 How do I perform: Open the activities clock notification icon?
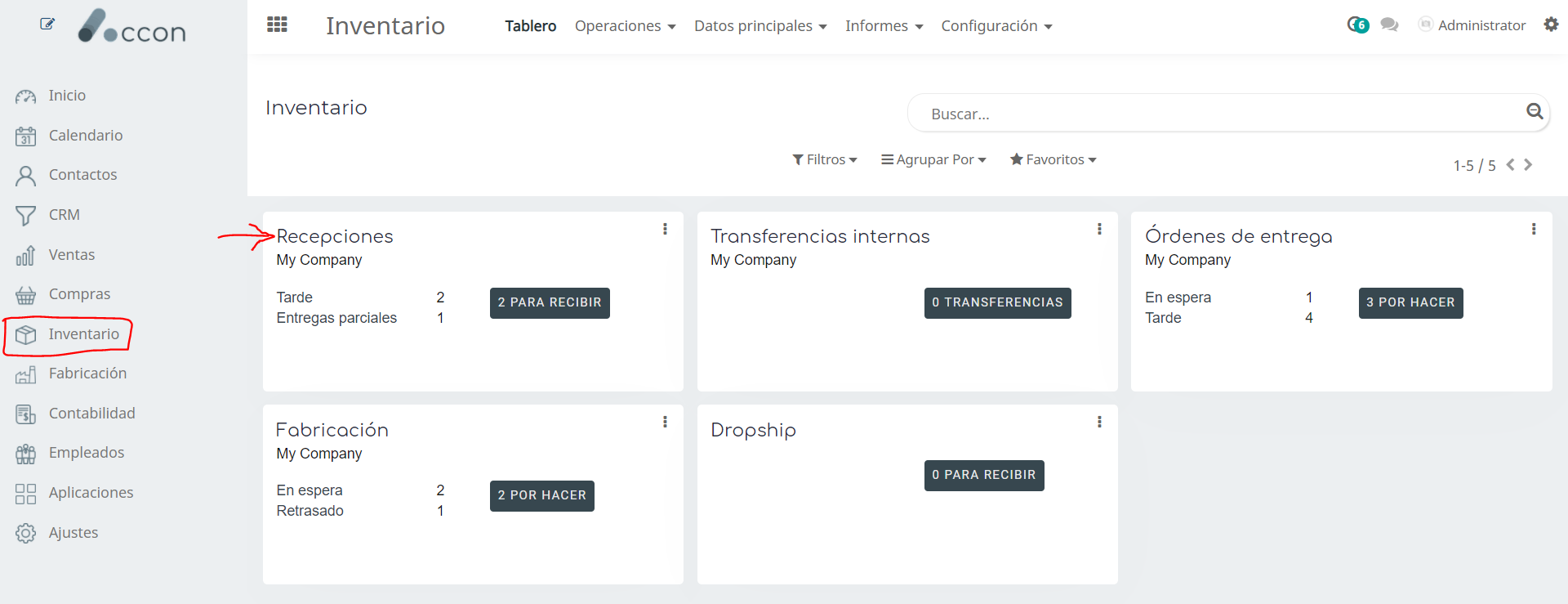[x=1357, y=25]
